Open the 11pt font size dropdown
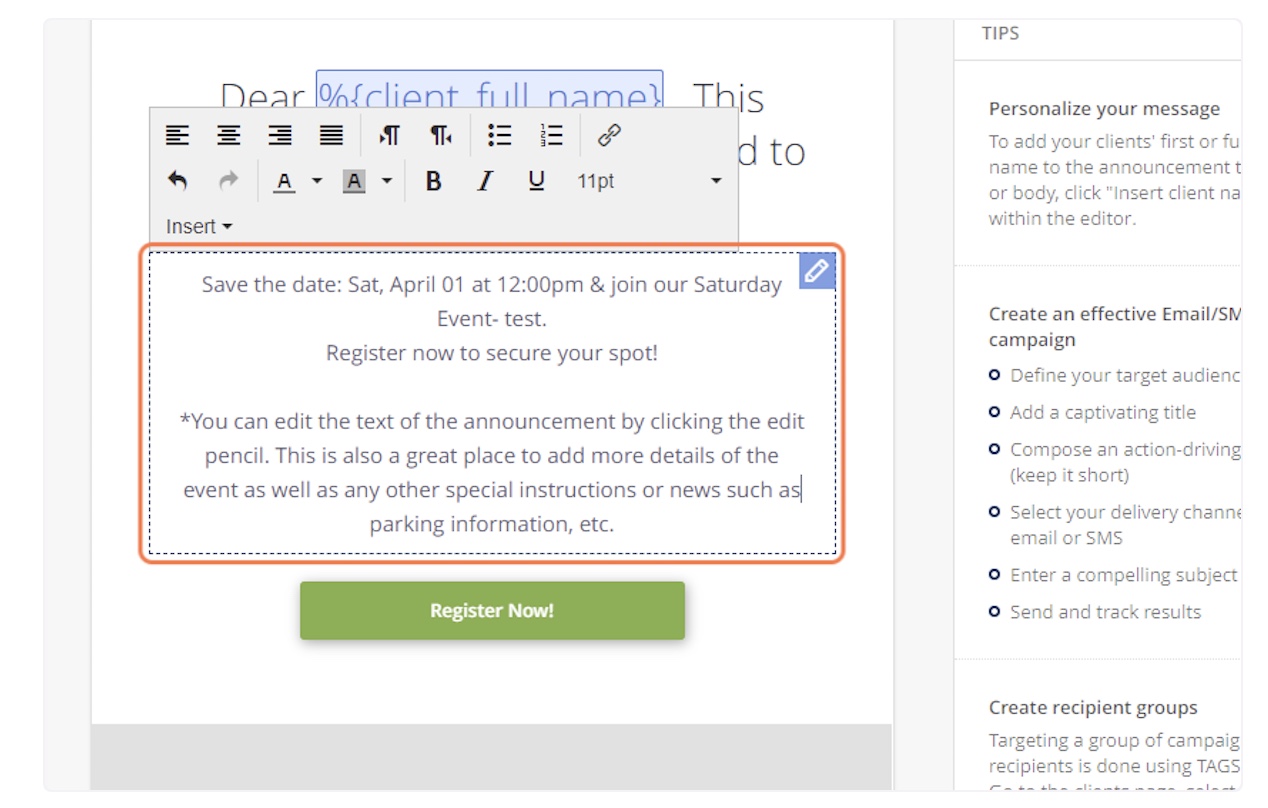This screenshot has height=808, width=1268. [x=649, y=181]
